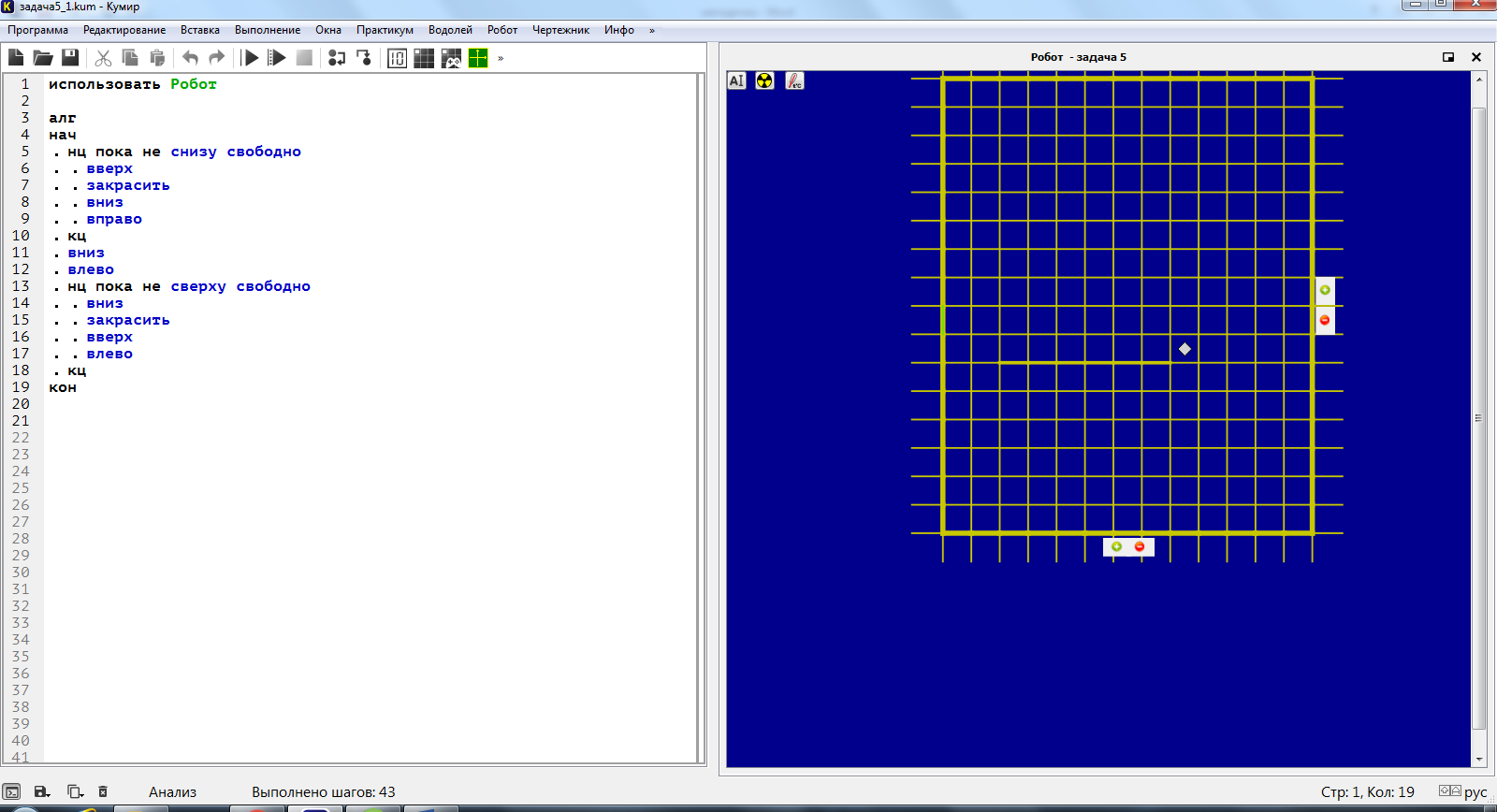Open an existing program file
The width and height of the screenshot is (1497, 812).
pos(43,58)
